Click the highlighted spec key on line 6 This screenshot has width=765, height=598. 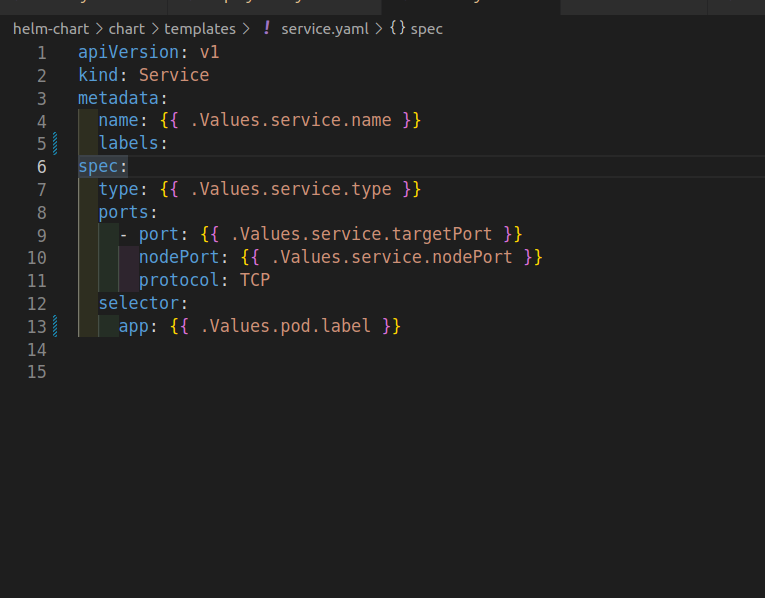[98, 167]
